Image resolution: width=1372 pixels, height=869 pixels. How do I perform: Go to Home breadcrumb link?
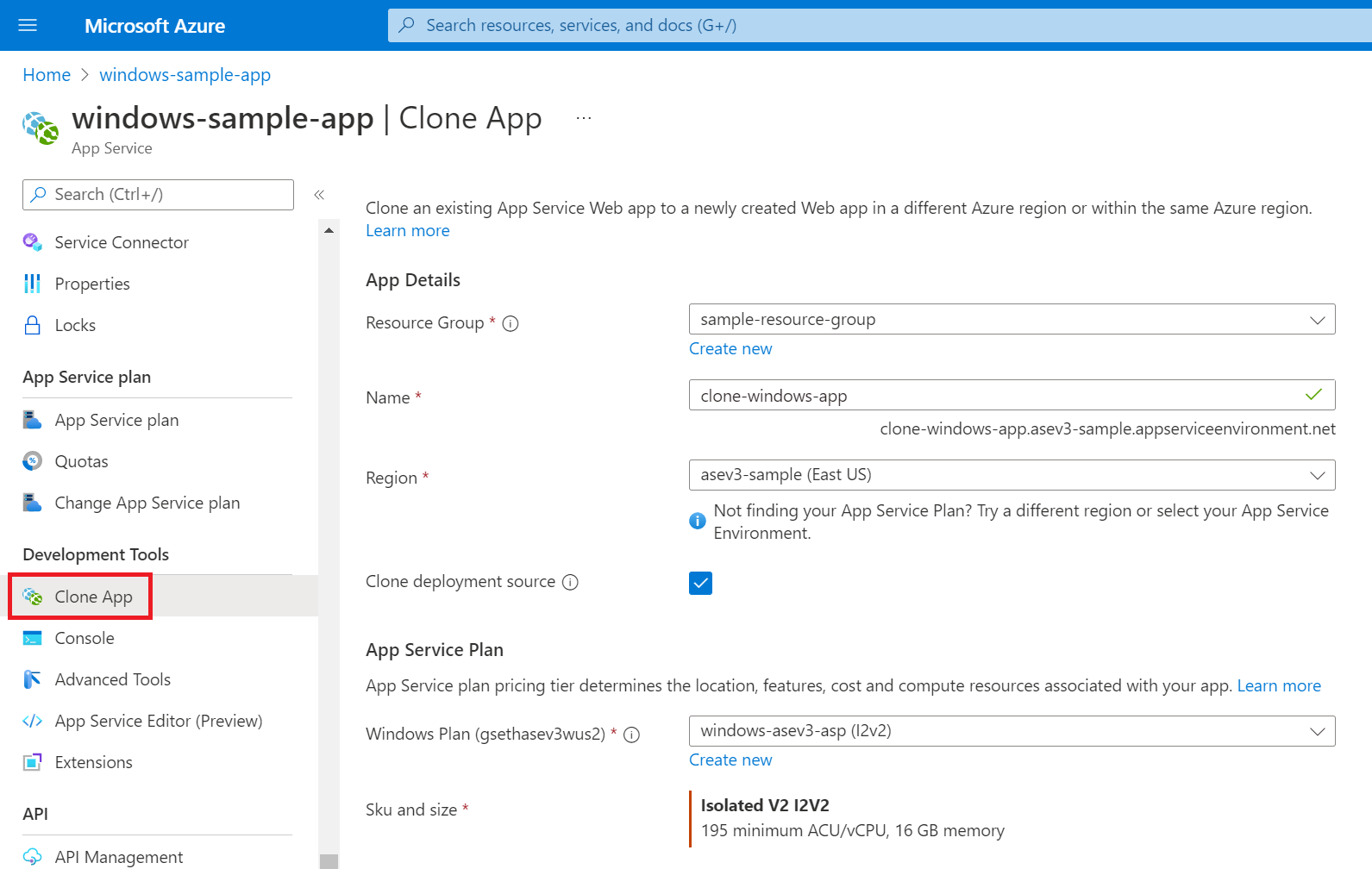coord(47,75)
